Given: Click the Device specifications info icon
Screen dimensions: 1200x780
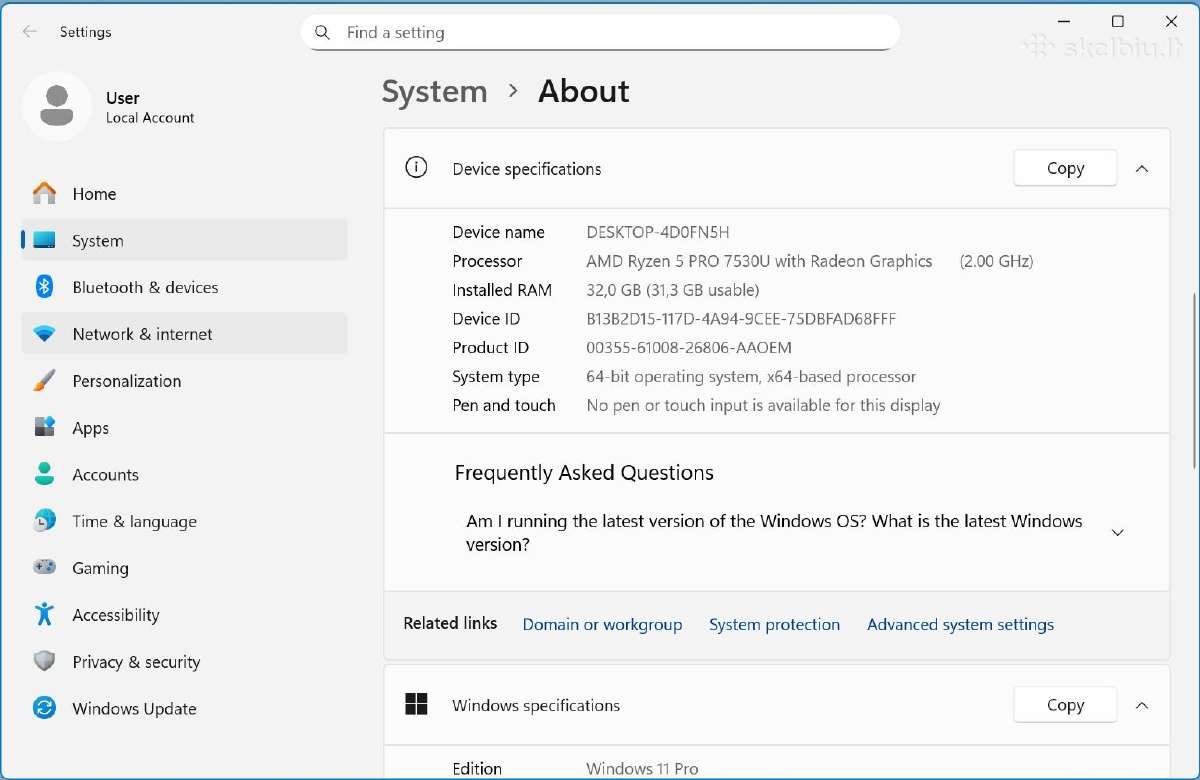Looking at the screenshot, I should tap(416, 168).
